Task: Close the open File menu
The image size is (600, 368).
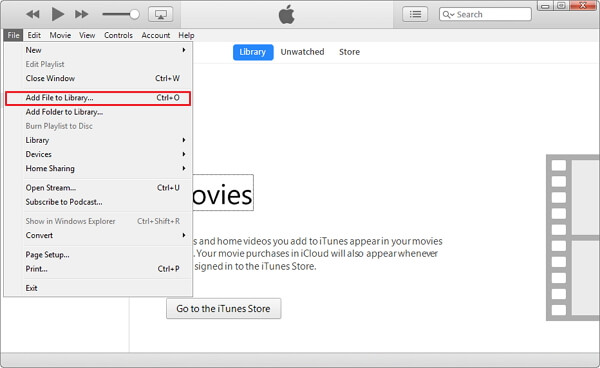Action: point(13,35)
